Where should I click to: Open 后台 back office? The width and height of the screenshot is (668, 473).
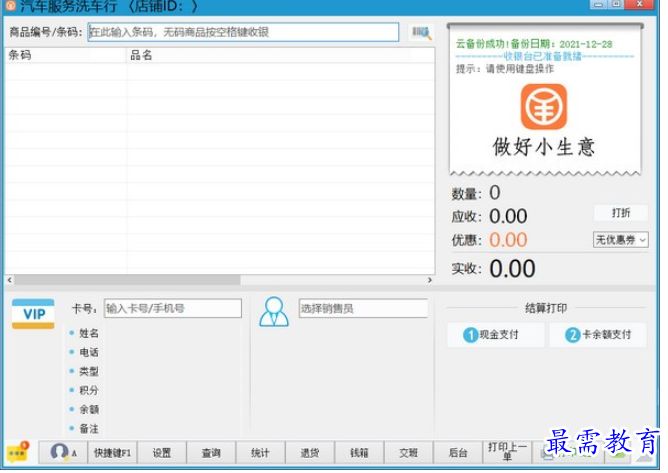click(x=458, y=453)
